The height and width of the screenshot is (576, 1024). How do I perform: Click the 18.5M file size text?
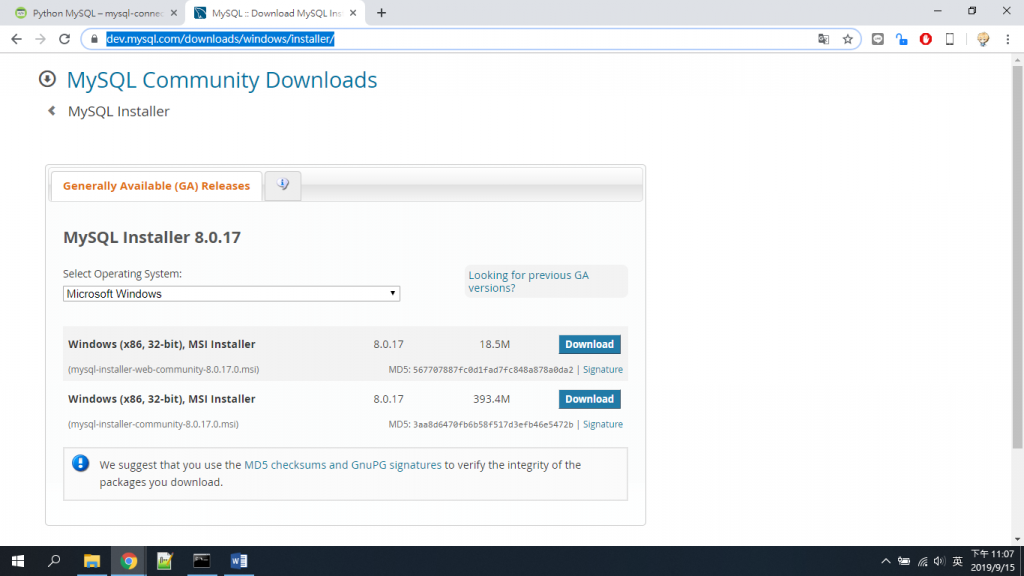click(x=494, y=344)
